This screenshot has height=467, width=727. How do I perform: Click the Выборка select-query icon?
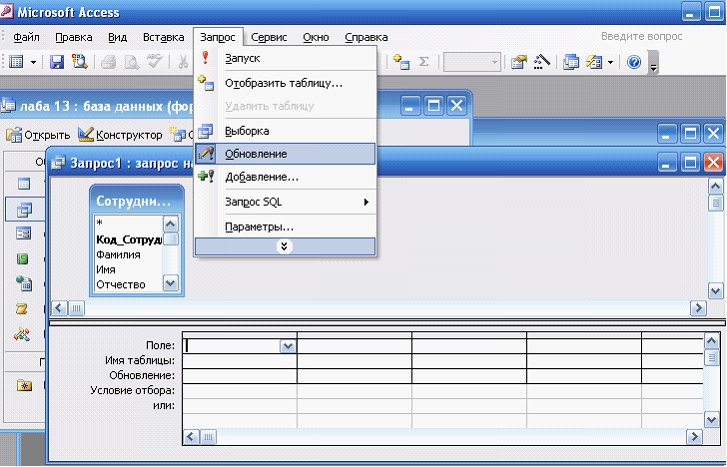point(205,131)
